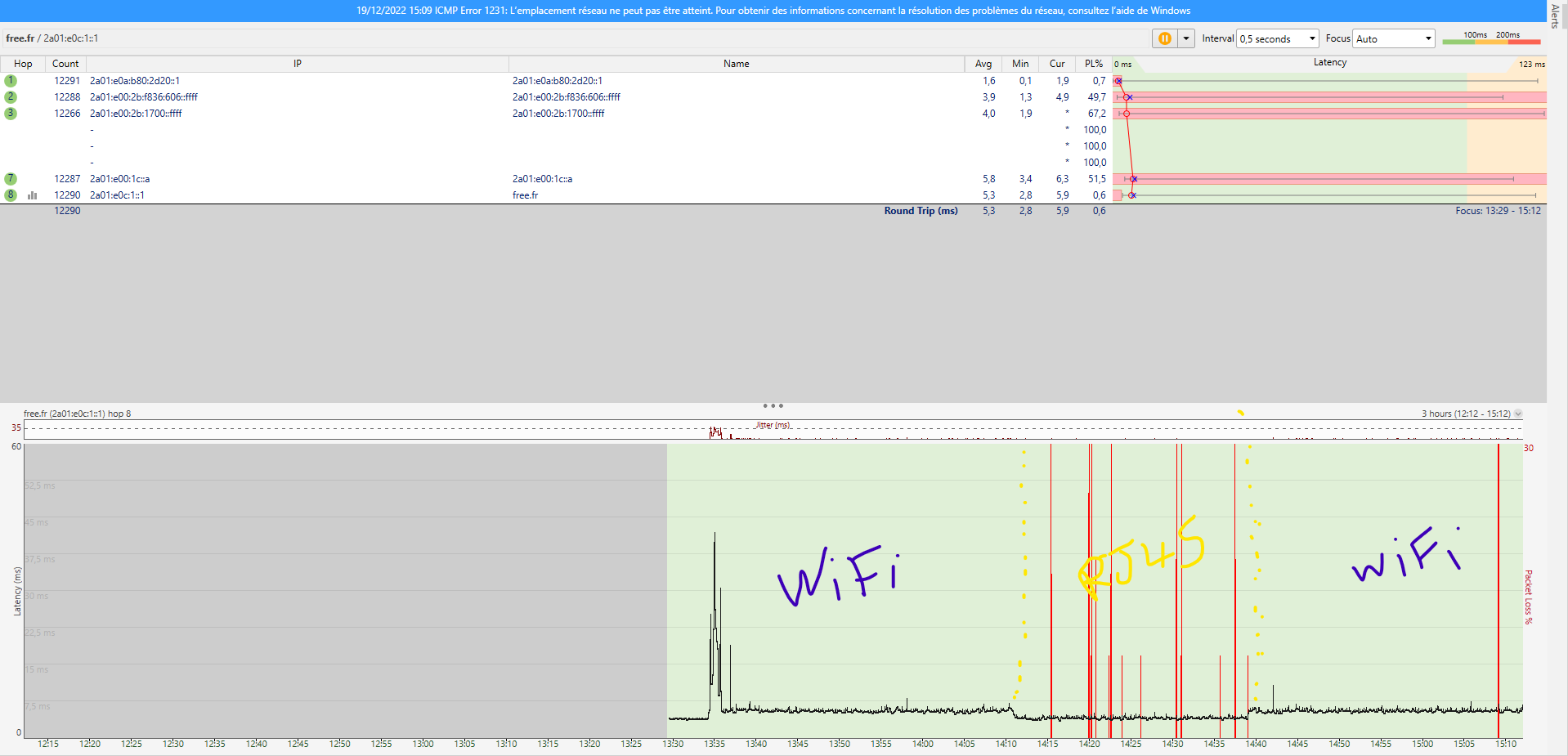This screenshot has width=1568, height=756.
Task: Pause tracing with the orange pause button
Action: pos(1164,38)
